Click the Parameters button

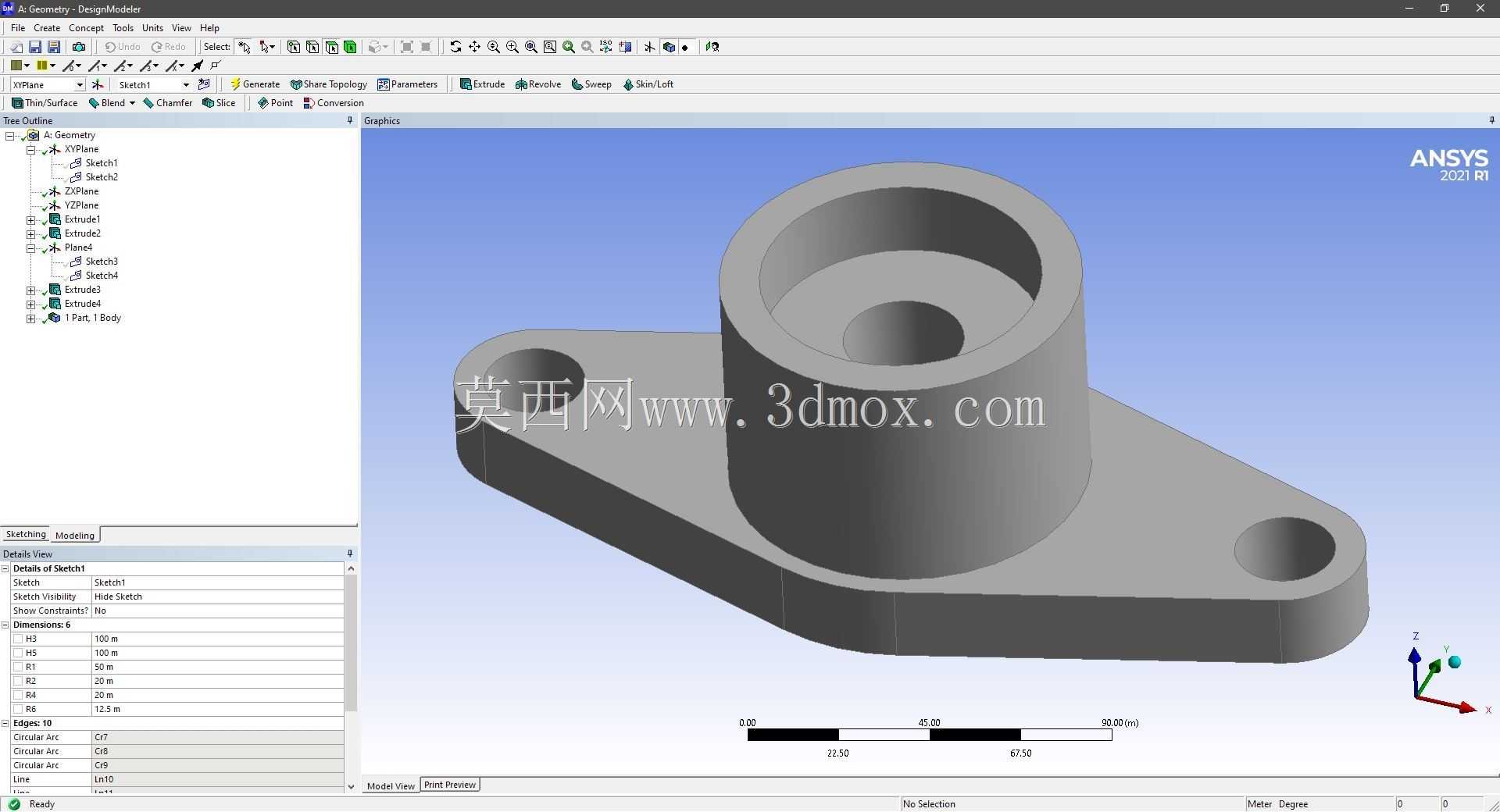pos(408,84)
